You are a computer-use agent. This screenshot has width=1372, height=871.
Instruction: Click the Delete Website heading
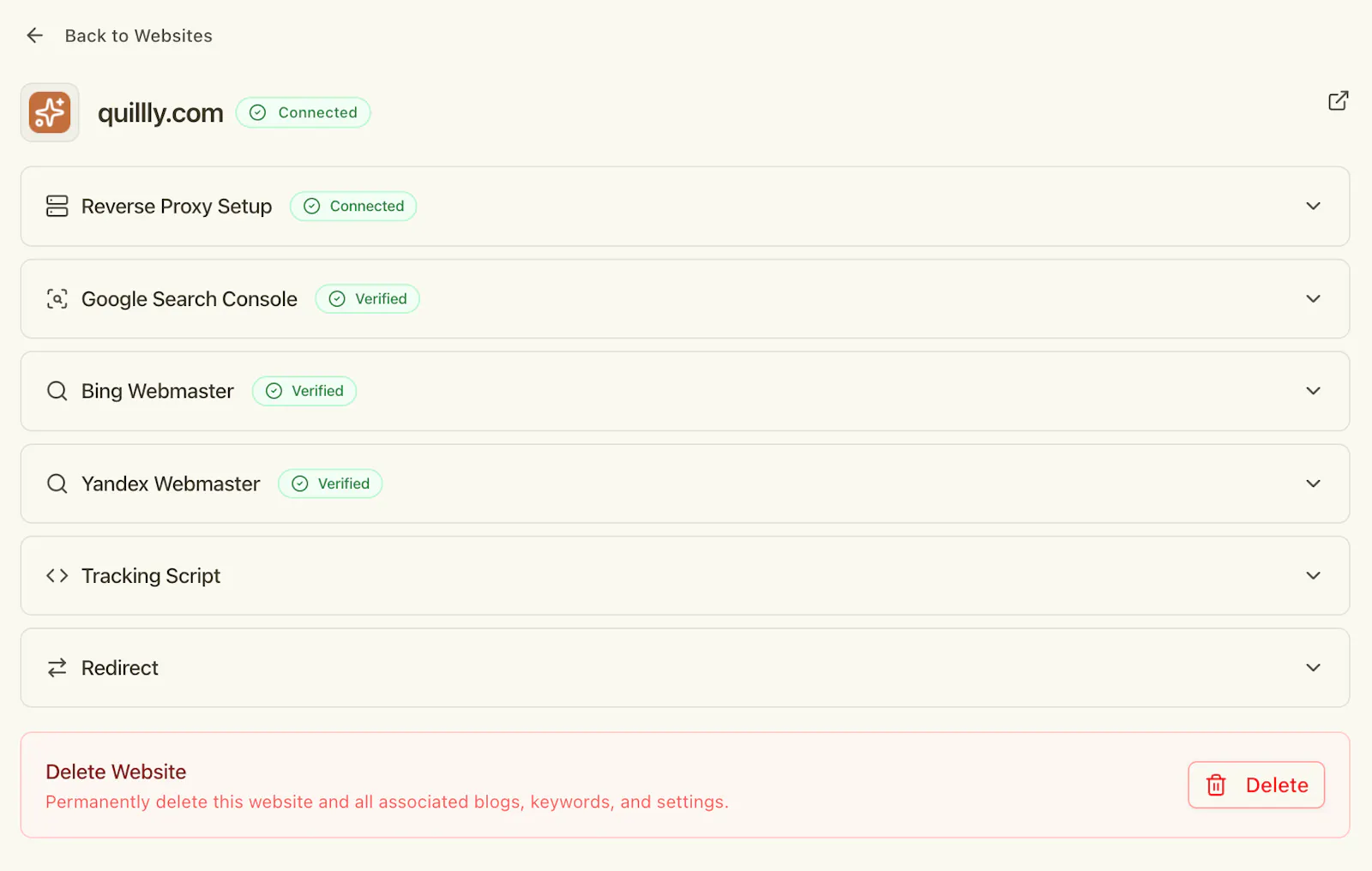click(116, 772)
